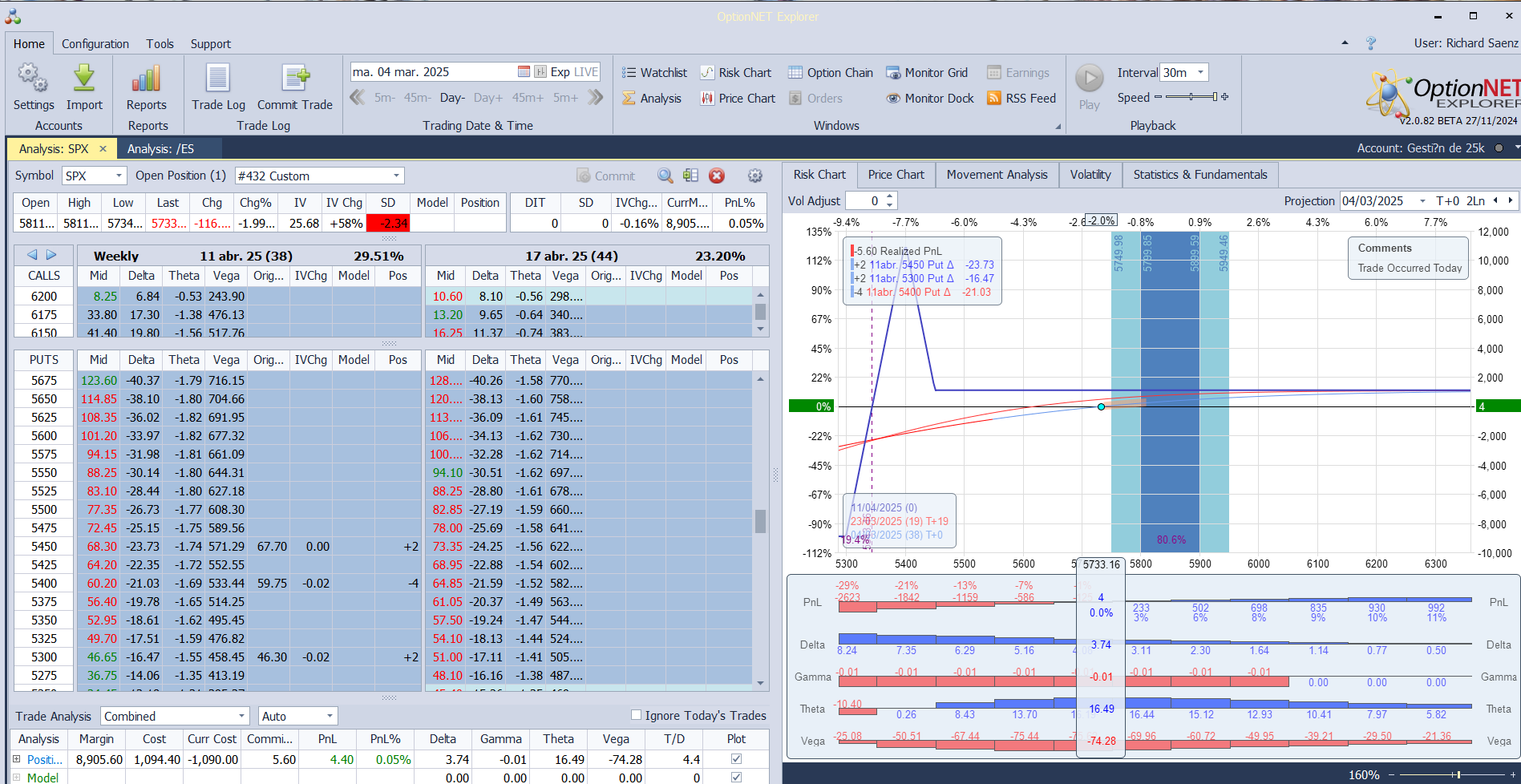Click the 5m+ time step button

pyautogui.click(x=565, y=98)
